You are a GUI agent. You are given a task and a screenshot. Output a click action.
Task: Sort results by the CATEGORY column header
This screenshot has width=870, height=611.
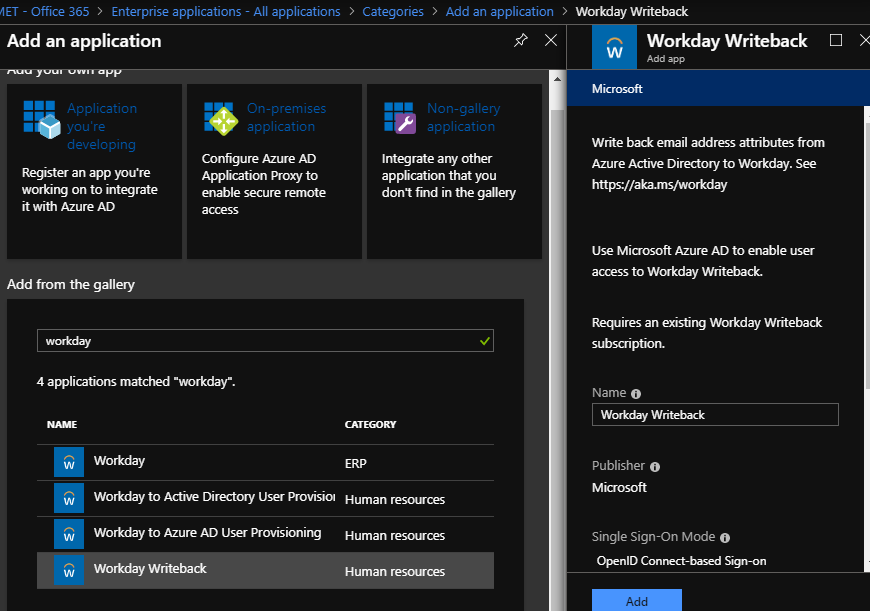click(x=370, y=425)
